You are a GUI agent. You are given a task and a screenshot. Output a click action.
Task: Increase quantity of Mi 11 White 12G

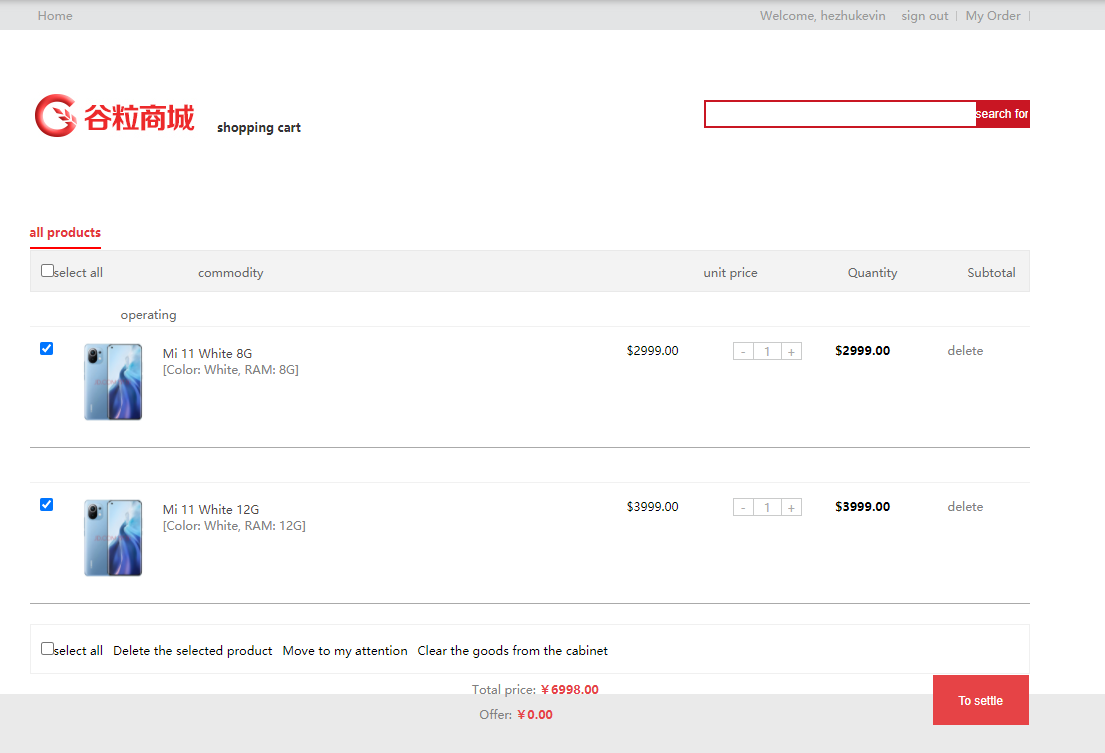click(x=791, y=507)
